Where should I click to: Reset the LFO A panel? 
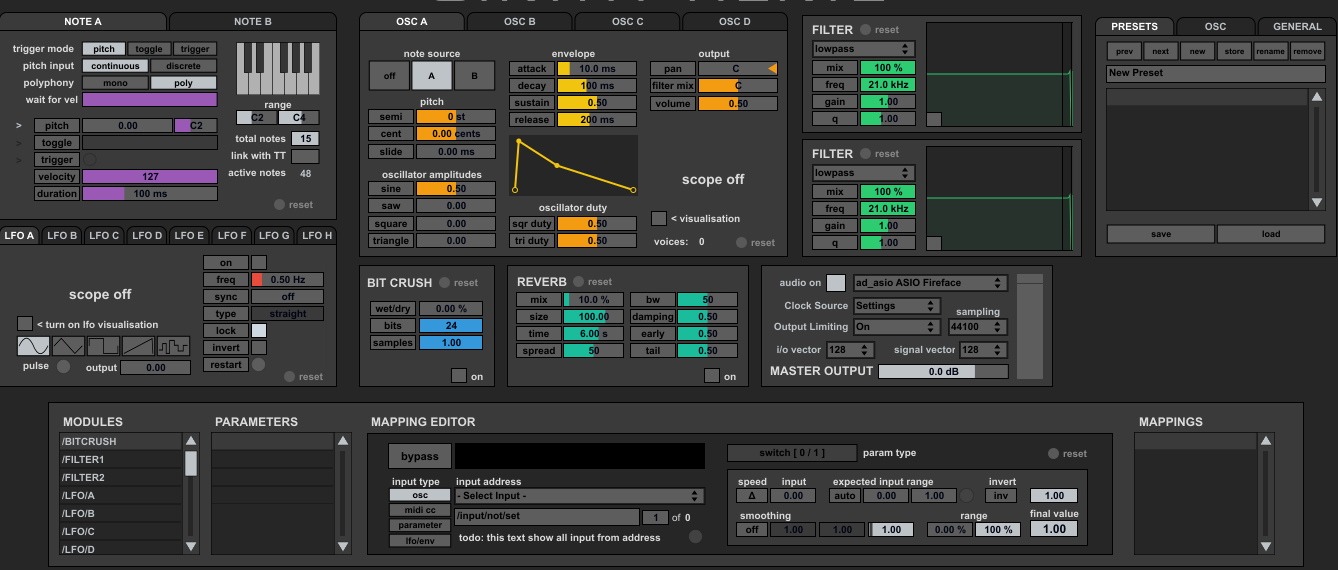point(289,377)
